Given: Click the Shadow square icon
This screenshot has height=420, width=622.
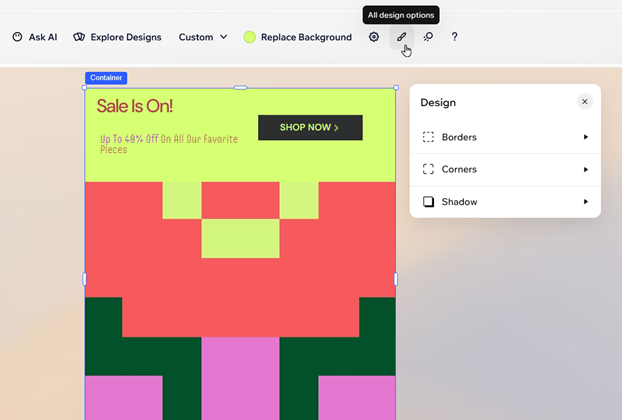Looking at the screenshot, I should coord(428,202).
